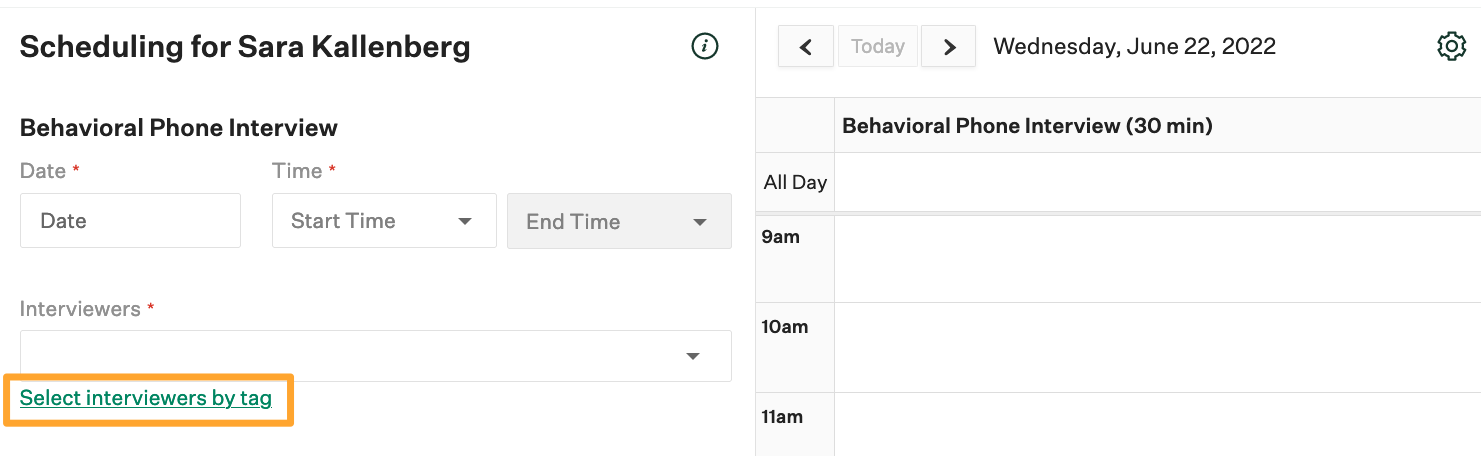The width and height of the screenshot is (1481, 456).
Task: Click the info icon beside scheduling title
Action: tap(705, 46)
